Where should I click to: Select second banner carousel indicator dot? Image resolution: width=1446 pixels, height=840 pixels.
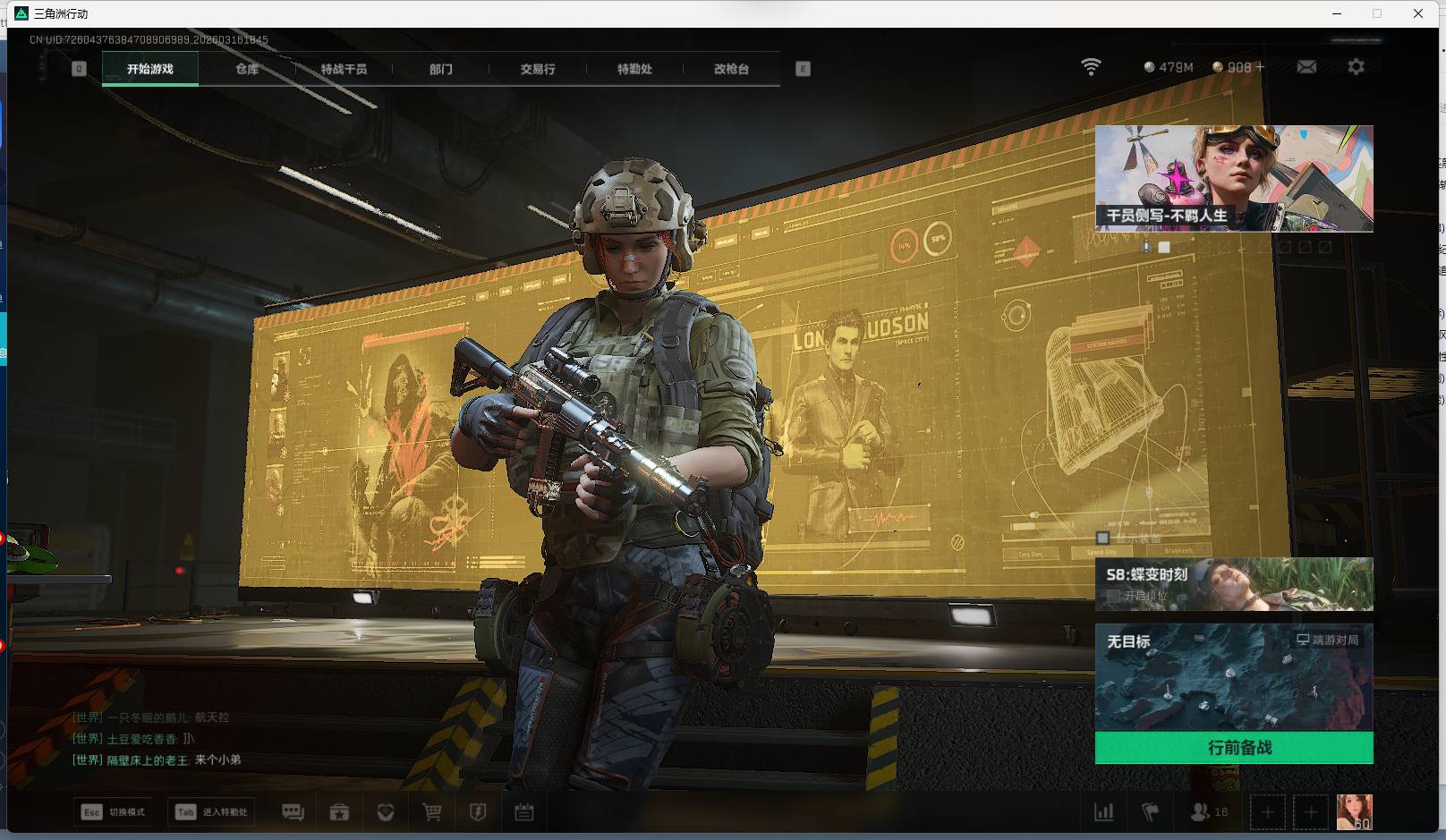[x=1164, y=247]
